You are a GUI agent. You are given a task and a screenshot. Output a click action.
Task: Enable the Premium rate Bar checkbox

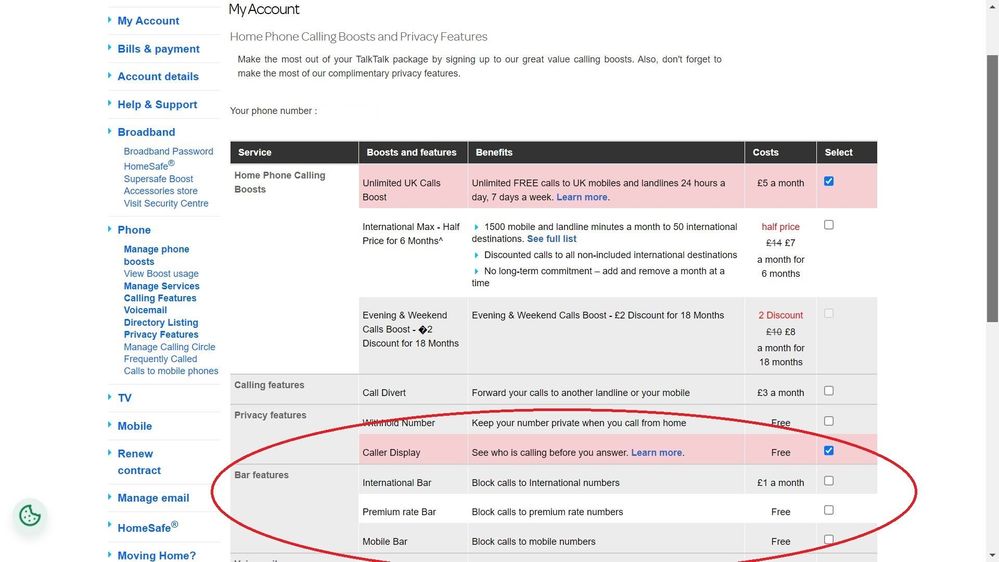(828, 510)
